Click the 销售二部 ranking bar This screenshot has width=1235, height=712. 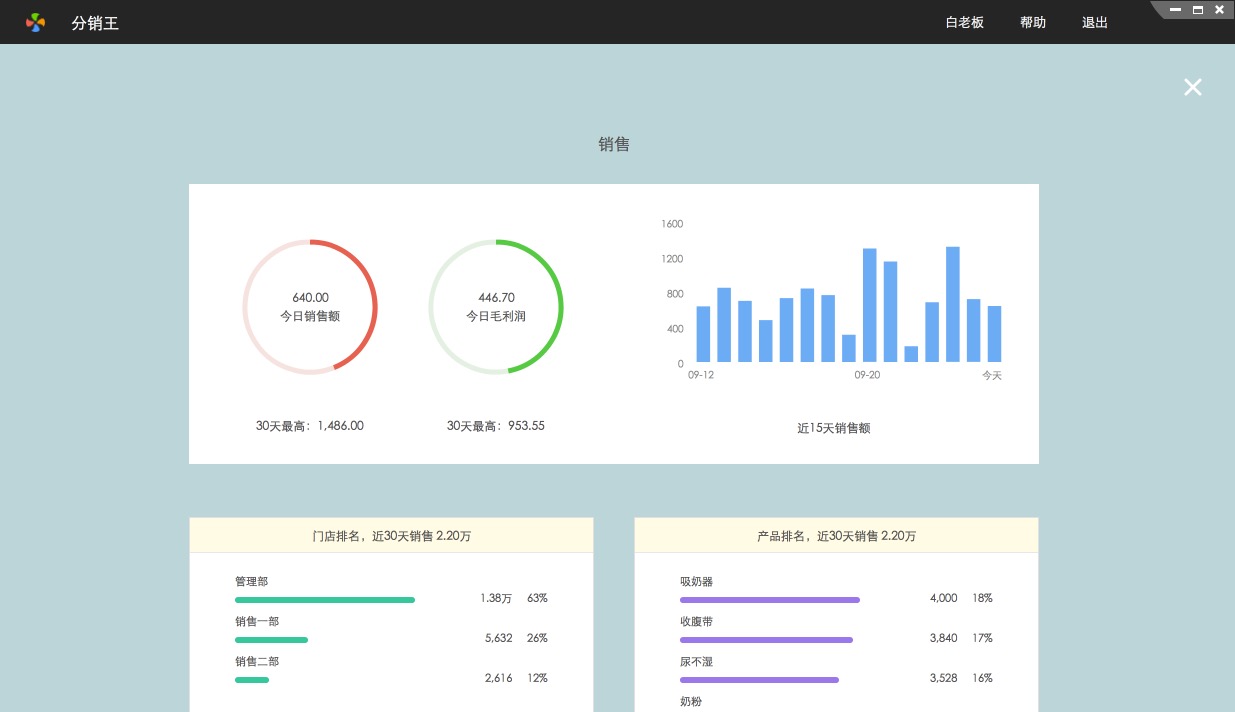pyautogui.click(x=252, y=680)
